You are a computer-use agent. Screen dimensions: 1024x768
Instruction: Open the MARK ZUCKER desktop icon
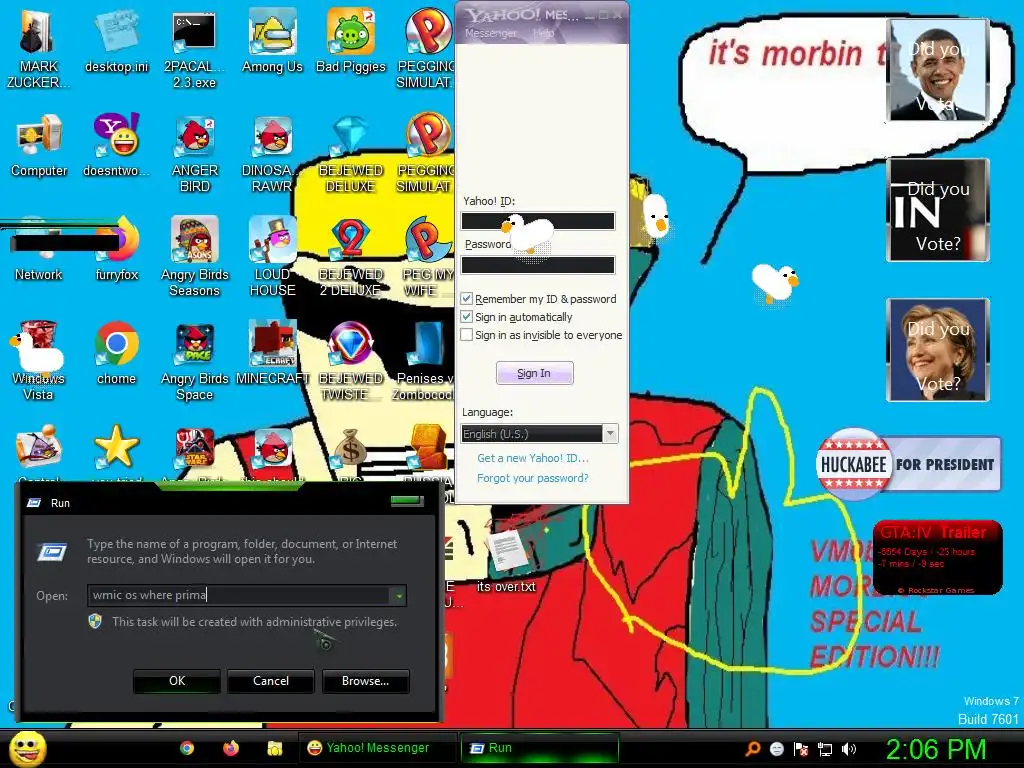click(x=38, y=49)
